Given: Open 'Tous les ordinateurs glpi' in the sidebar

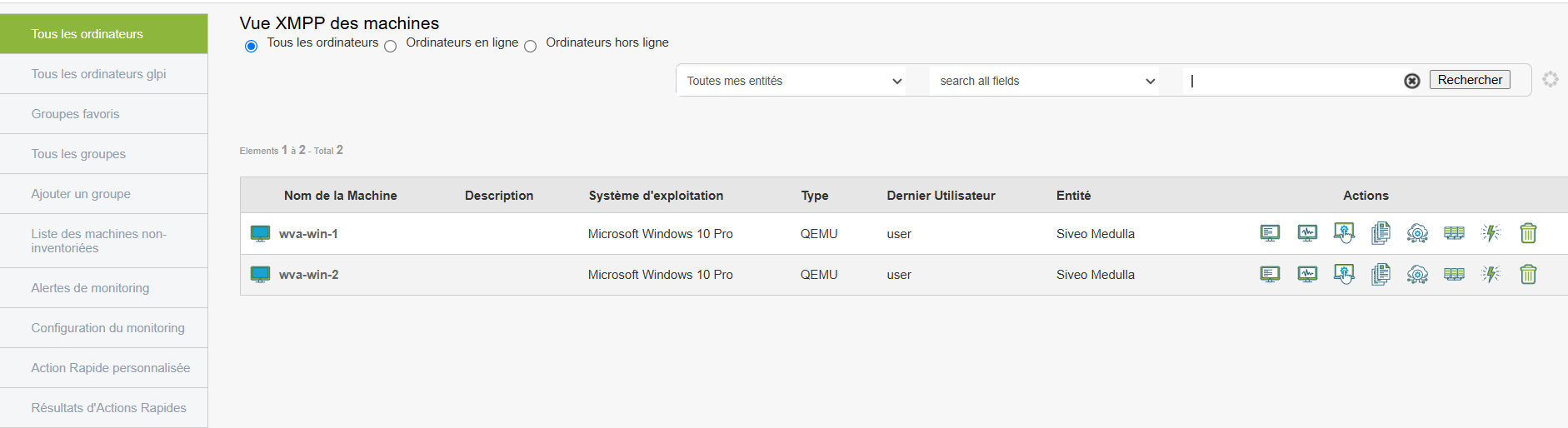Looking at the screenshot, I should coord(98,74).
